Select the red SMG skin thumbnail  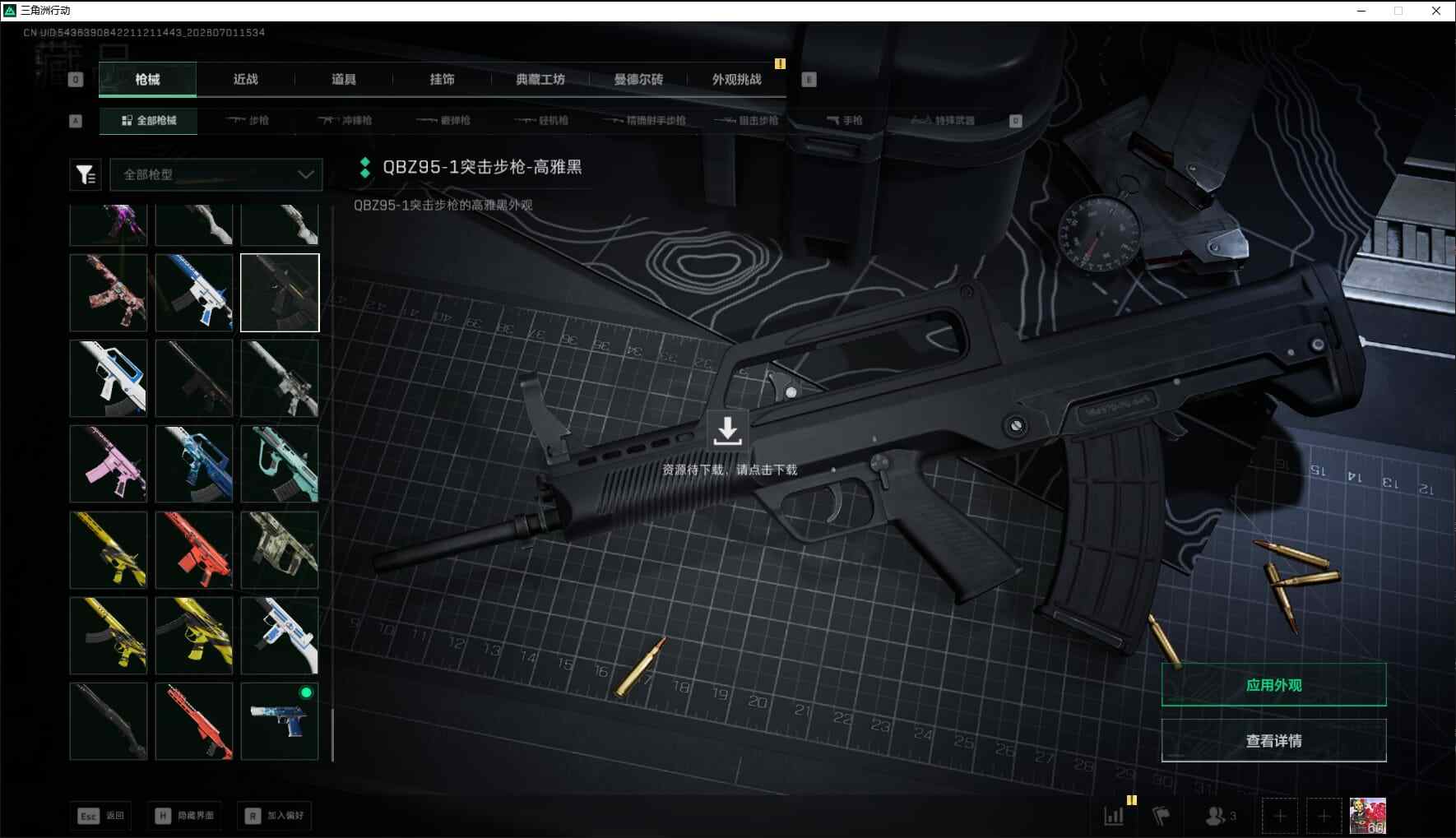194,549
